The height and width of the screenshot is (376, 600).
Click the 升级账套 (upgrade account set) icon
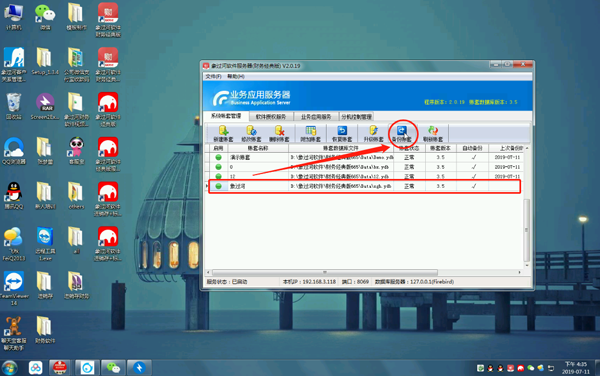(373, 133)
